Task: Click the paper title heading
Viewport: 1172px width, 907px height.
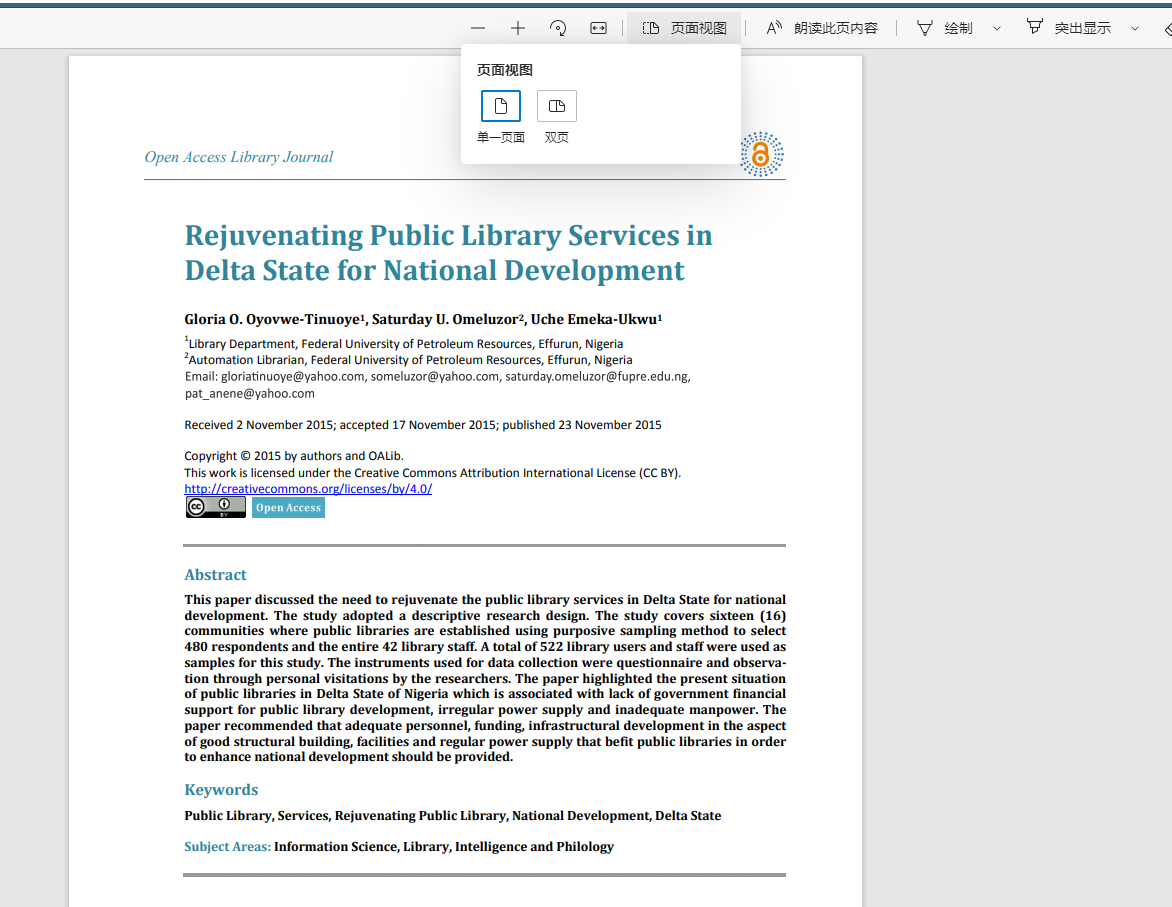Action: click(x=448, y=253)
